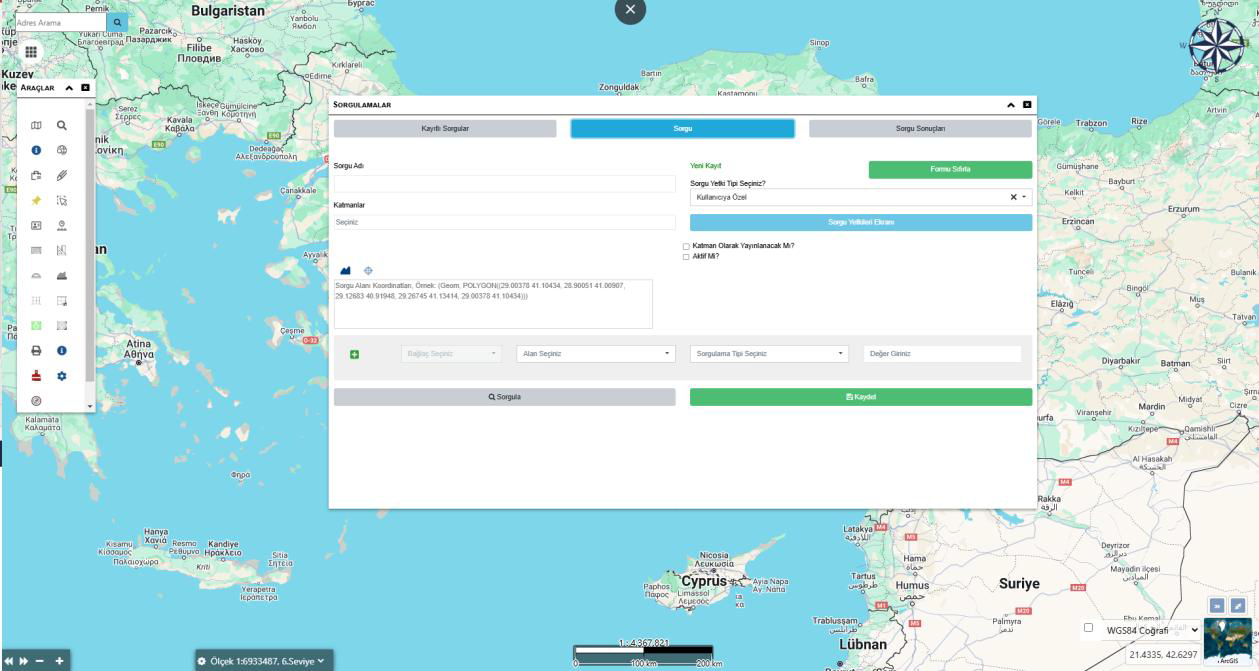Click the 'Formu Sıfırla' button
1259x671 pixels.
pos(950,169)
